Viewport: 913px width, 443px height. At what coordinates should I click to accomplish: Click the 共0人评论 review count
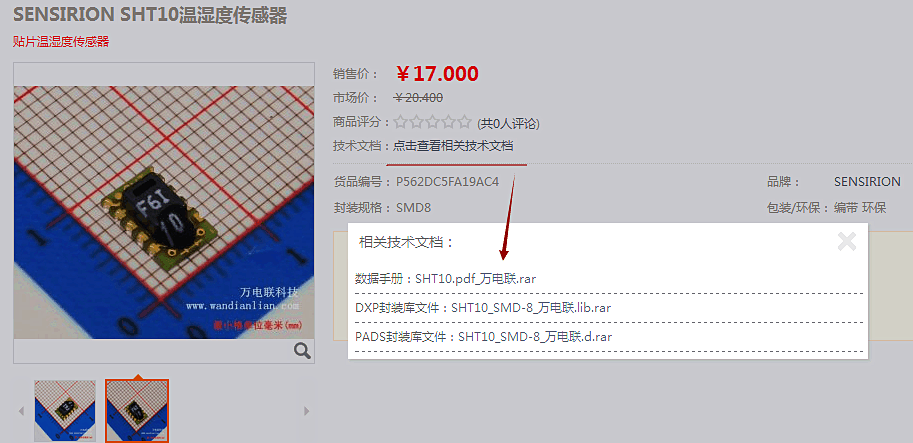508,123
